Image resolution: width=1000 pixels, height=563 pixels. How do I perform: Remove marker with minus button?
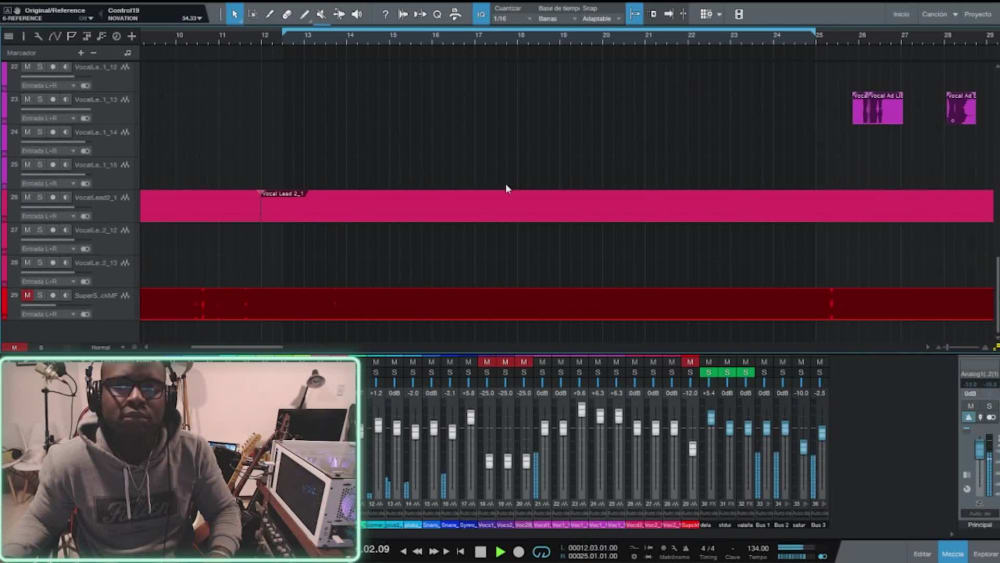[x=93, y=53]
